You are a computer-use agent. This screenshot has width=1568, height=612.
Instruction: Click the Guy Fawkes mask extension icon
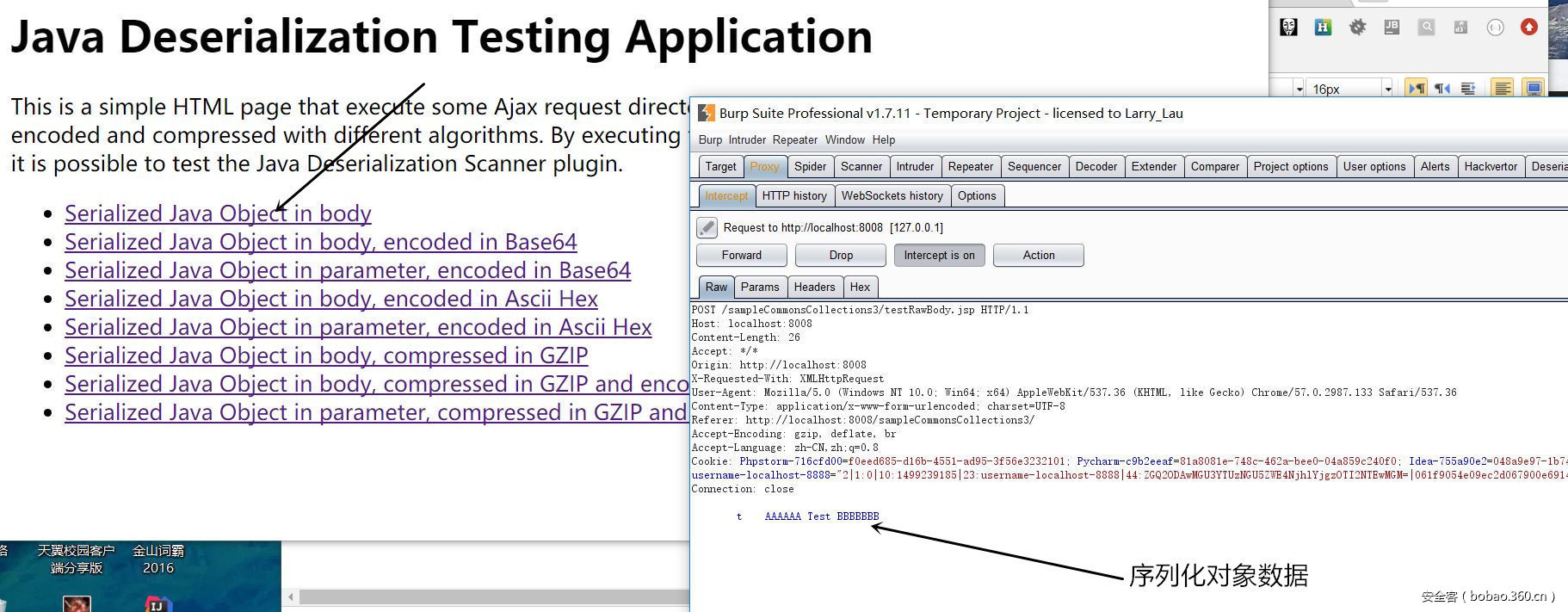[x=1288, y=28]
